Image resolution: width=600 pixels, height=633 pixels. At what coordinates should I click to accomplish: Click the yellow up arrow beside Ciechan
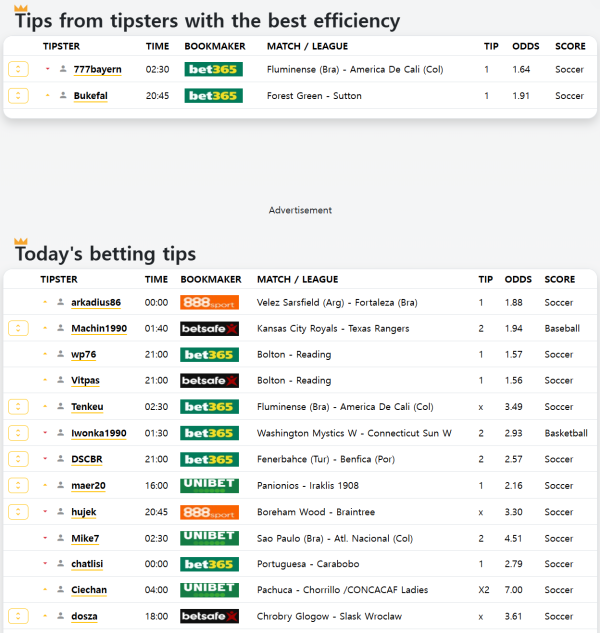(x=45, y=590)
